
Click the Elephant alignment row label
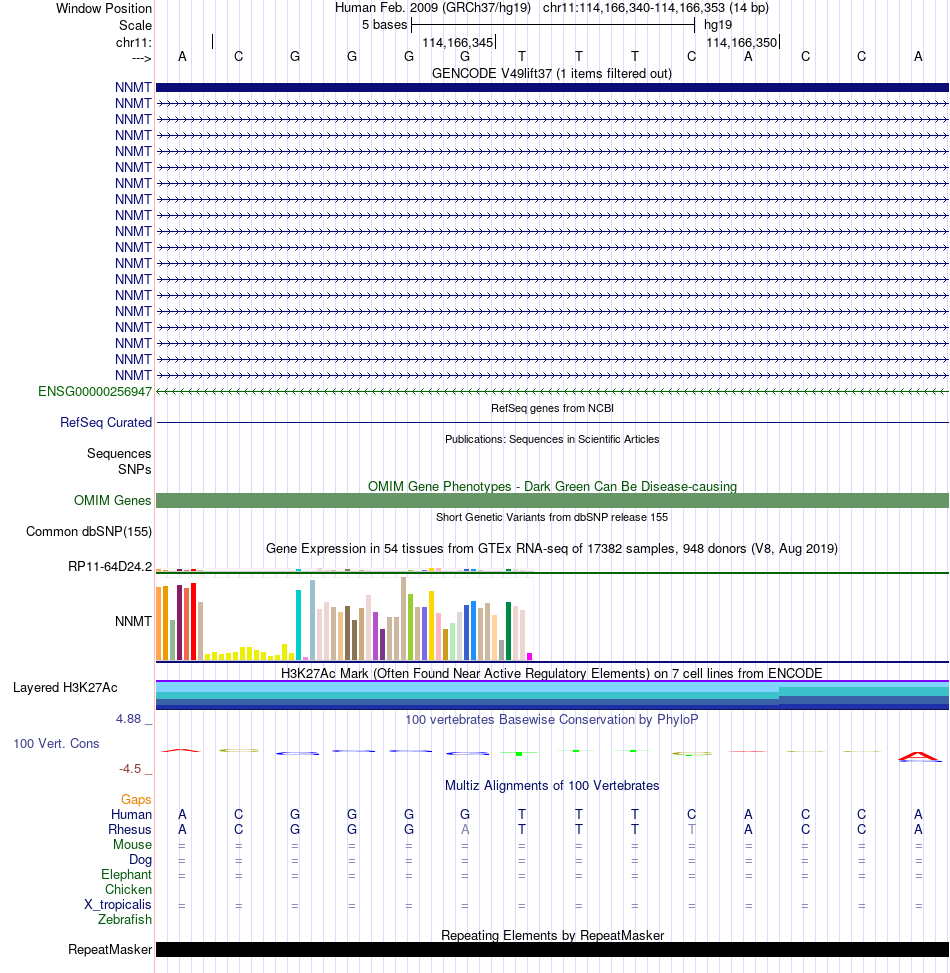click(127, 874)
